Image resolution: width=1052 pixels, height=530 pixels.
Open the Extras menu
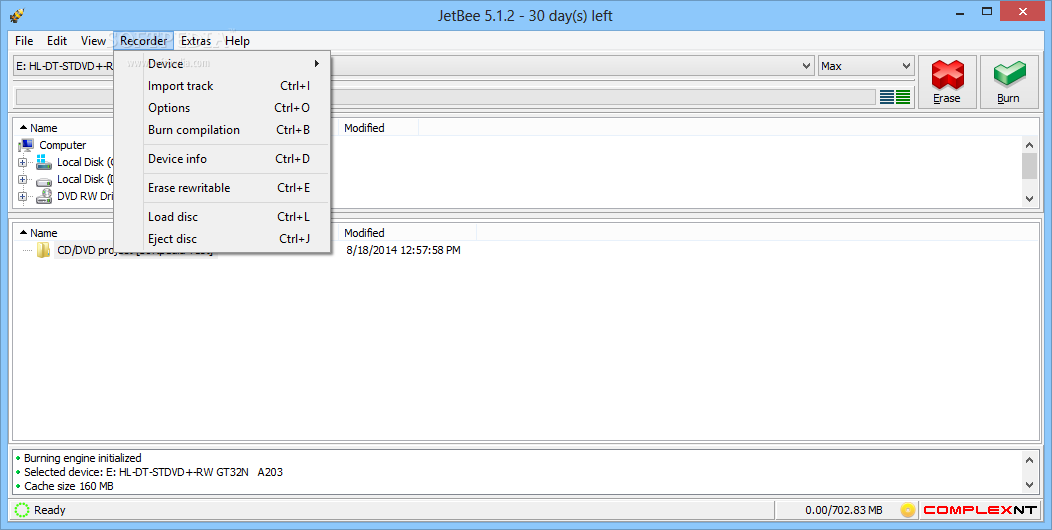click(x=196, y=41)
